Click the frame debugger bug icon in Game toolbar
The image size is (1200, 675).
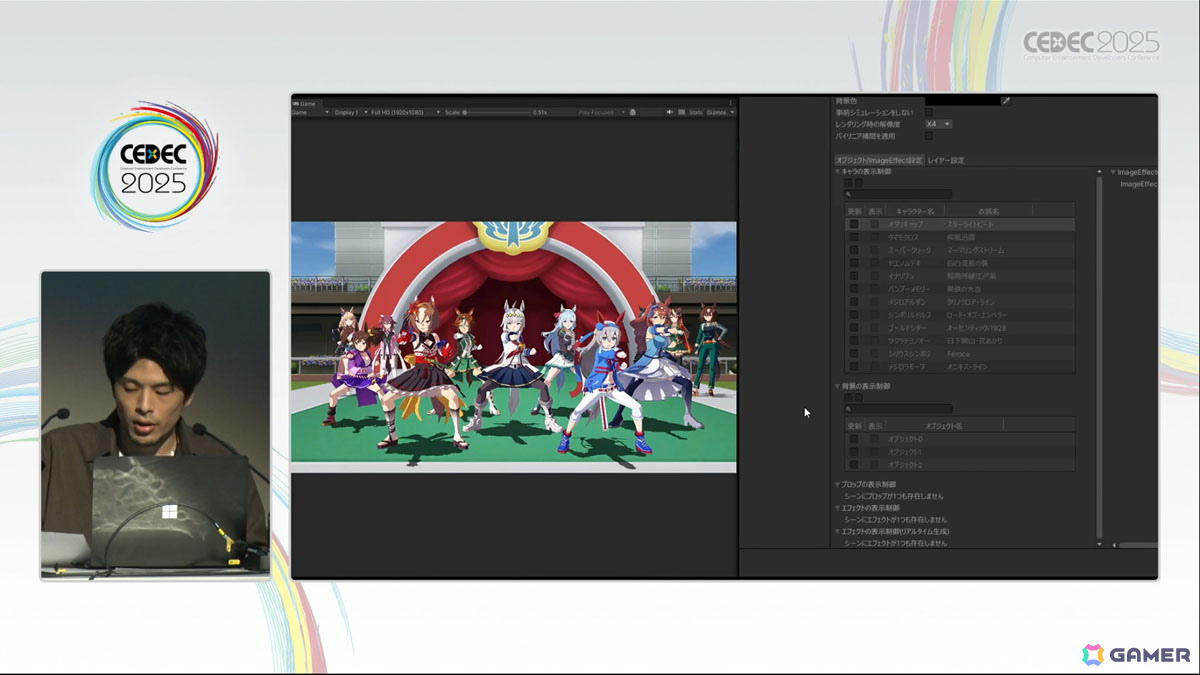pyautogui.click(x=632, y=112)
